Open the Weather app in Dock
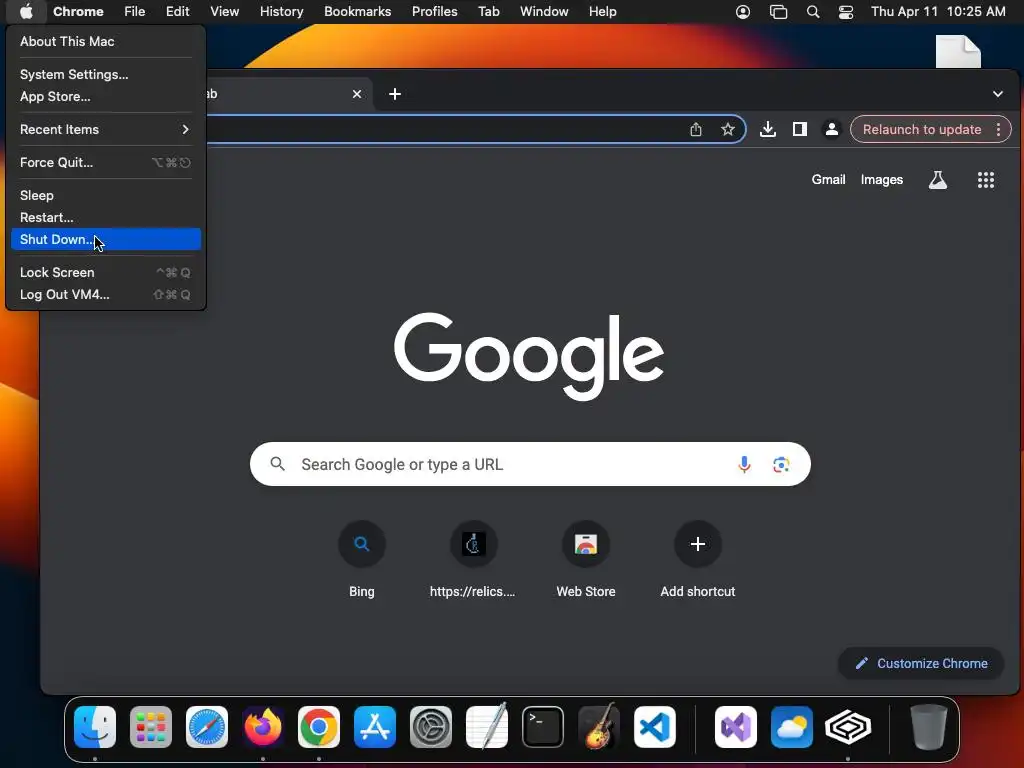 (792, 727)
